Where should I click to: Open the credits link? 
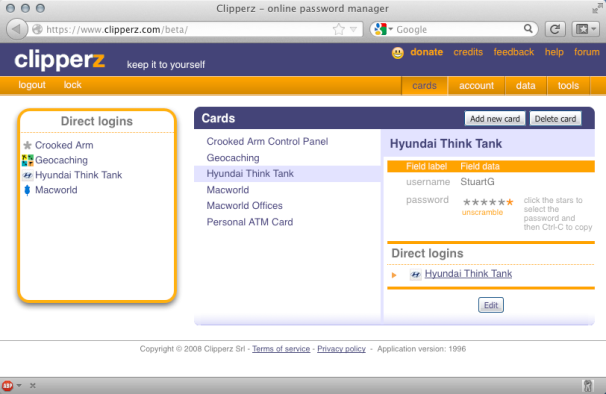pos(468,52)
